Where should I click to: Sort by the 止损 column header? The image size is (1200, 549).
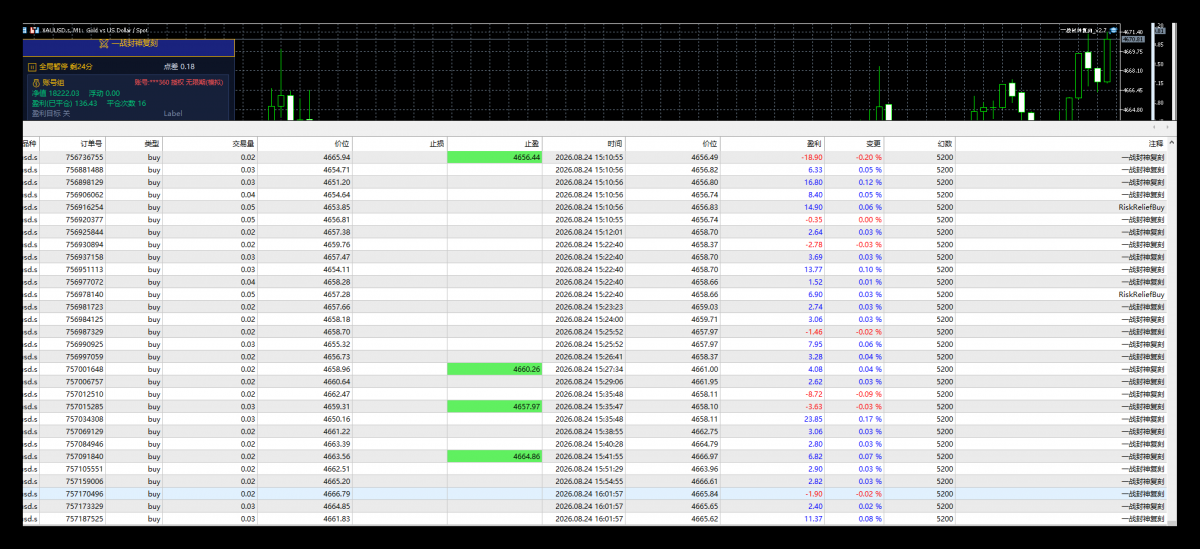point(401,144)
